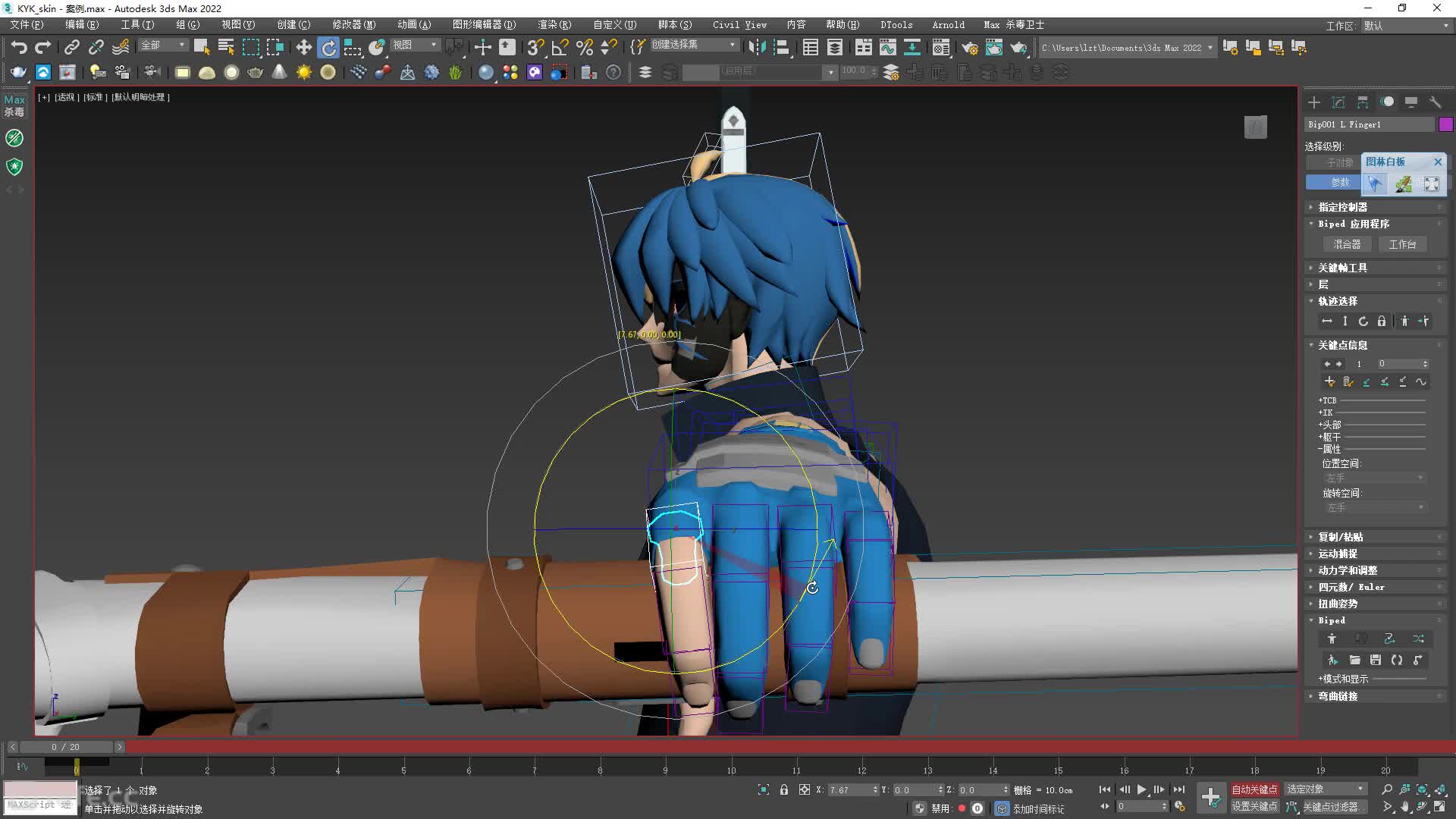Open the 动画(A) menu
Viewport: 1456px width, 819px height.
(x=413, y=24)
